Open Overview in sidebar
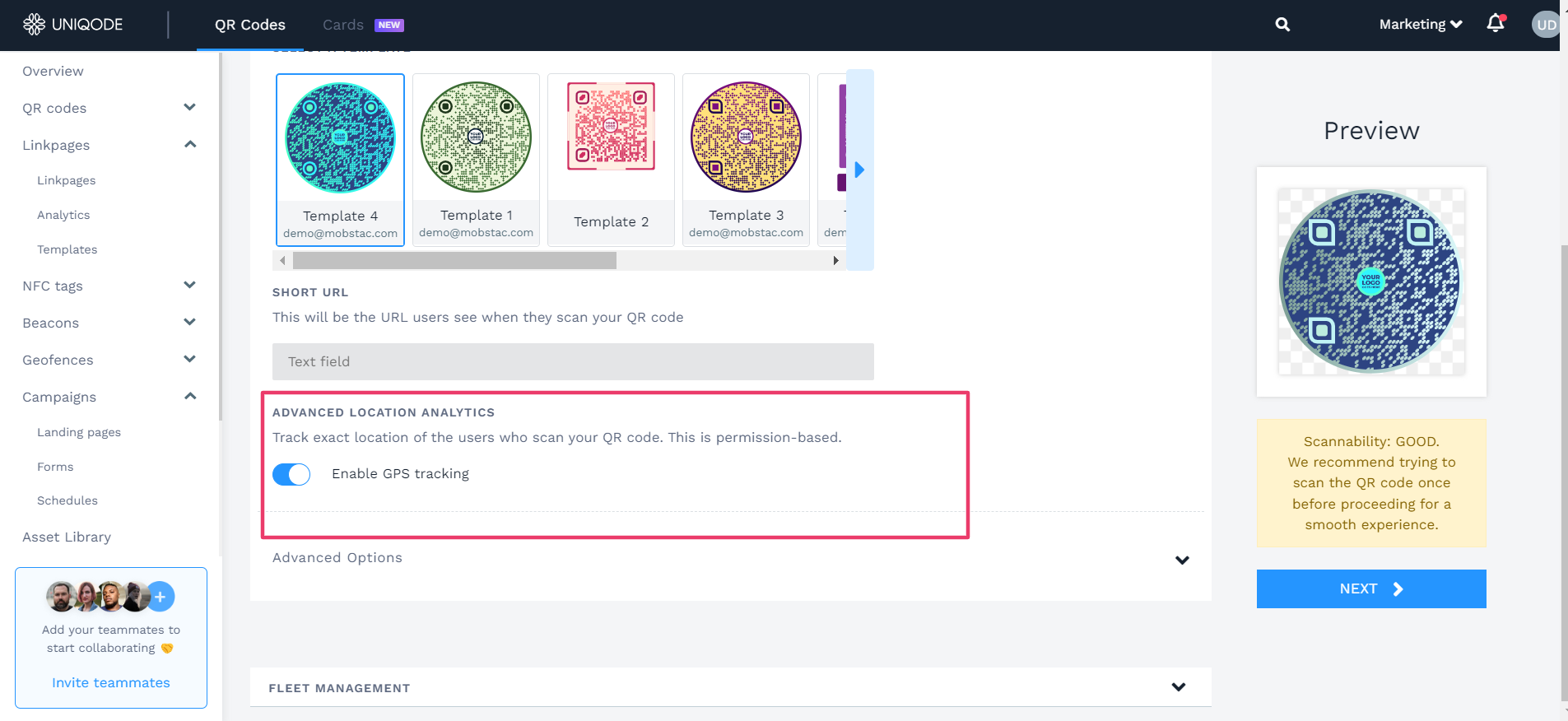 click(53, 72)
